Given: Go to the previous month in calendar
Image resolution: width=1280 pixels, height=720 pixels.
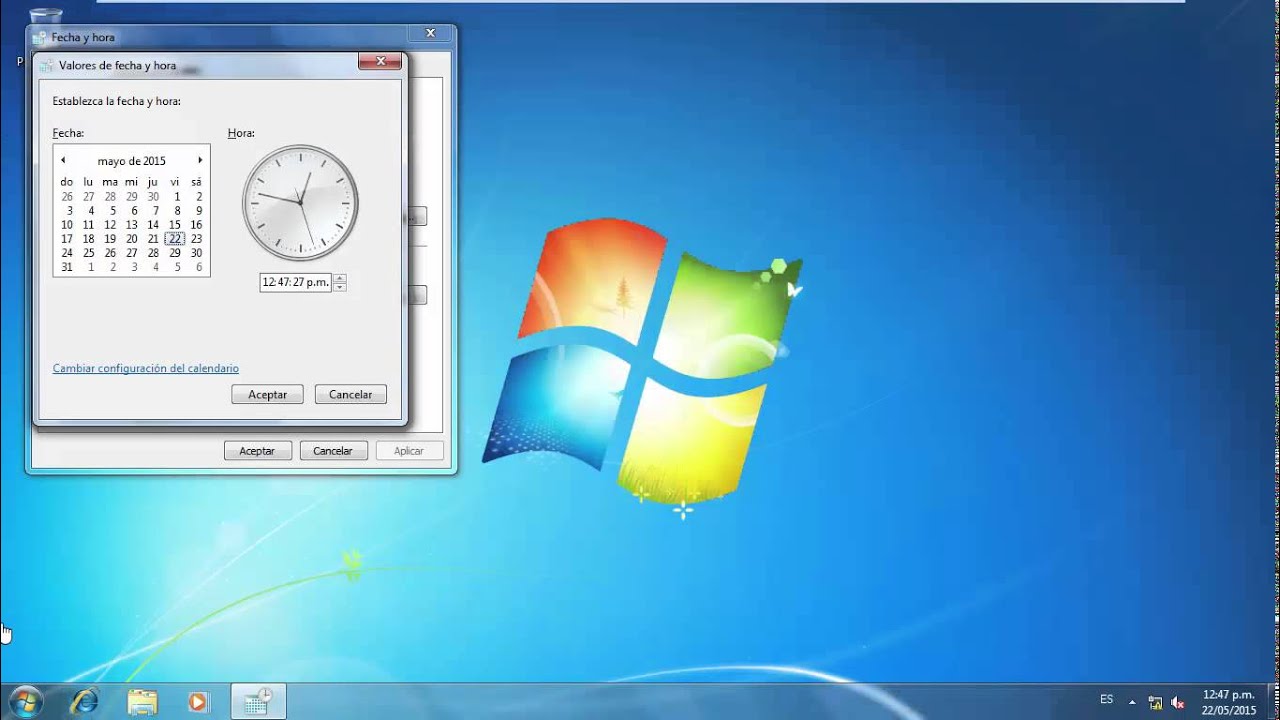Looking at the screenshot, I should pos(63,160).
